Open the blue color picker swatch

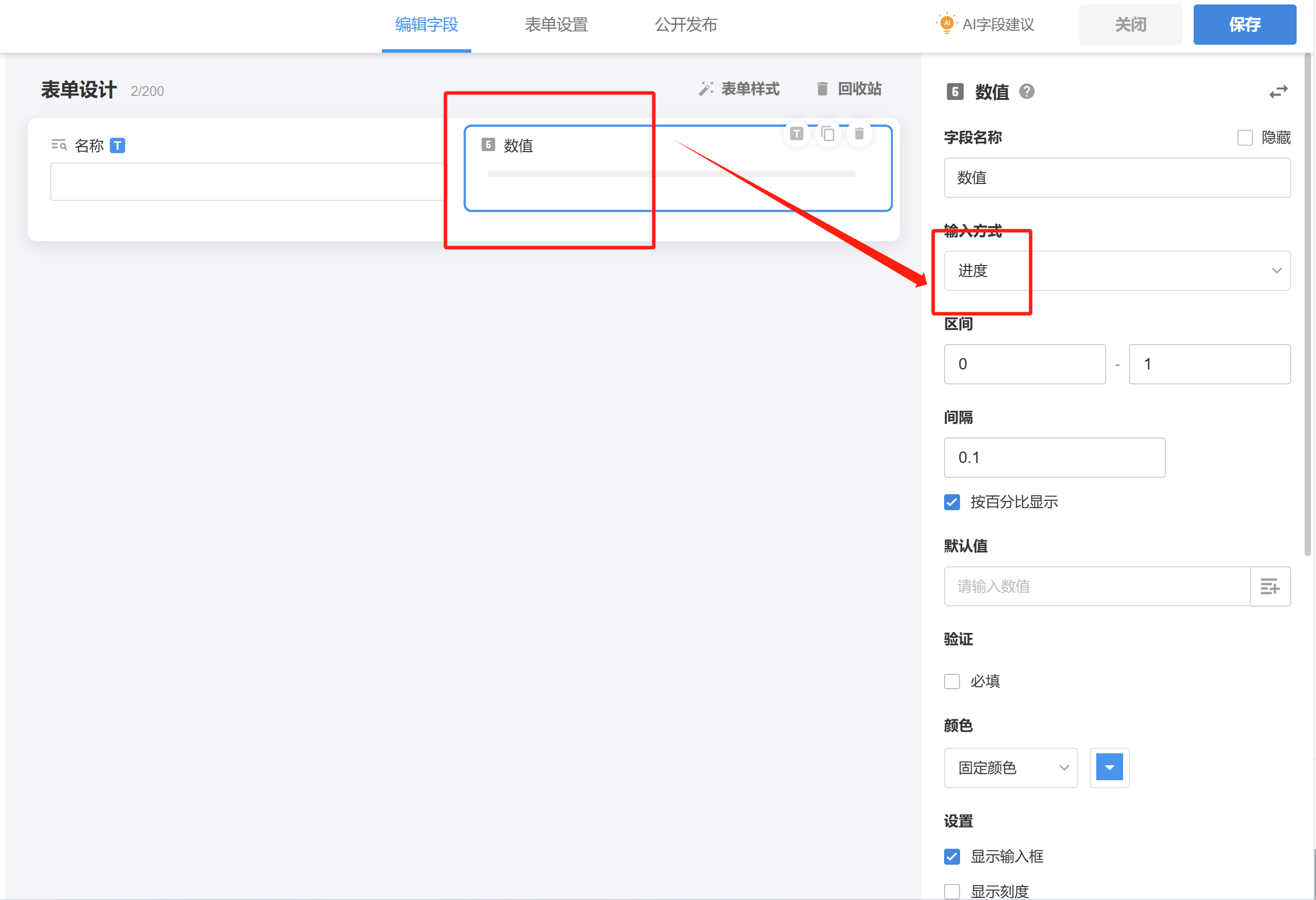point(1109,768)
